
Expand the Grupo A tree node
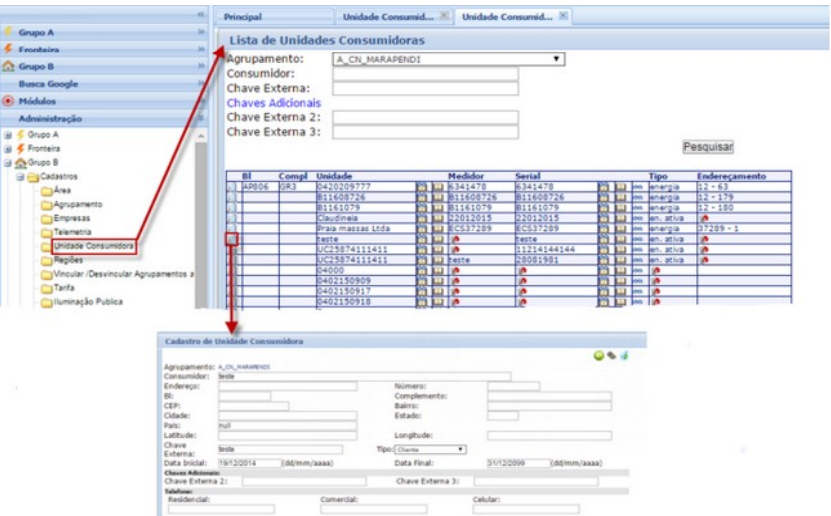tap(8, 134)
